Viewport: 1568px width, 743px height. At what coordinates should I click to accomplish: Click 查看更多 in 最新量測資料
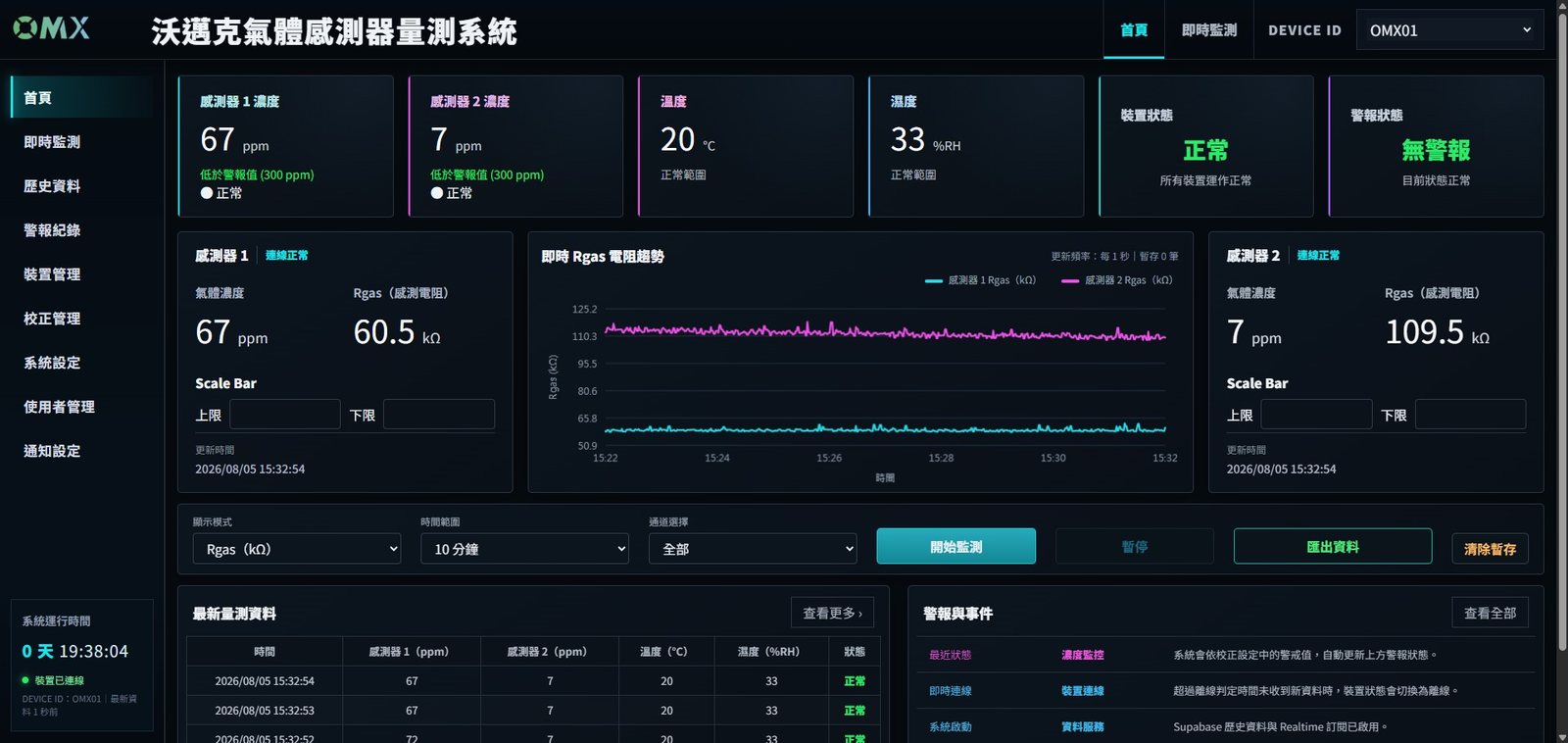(x=832, y=613)
